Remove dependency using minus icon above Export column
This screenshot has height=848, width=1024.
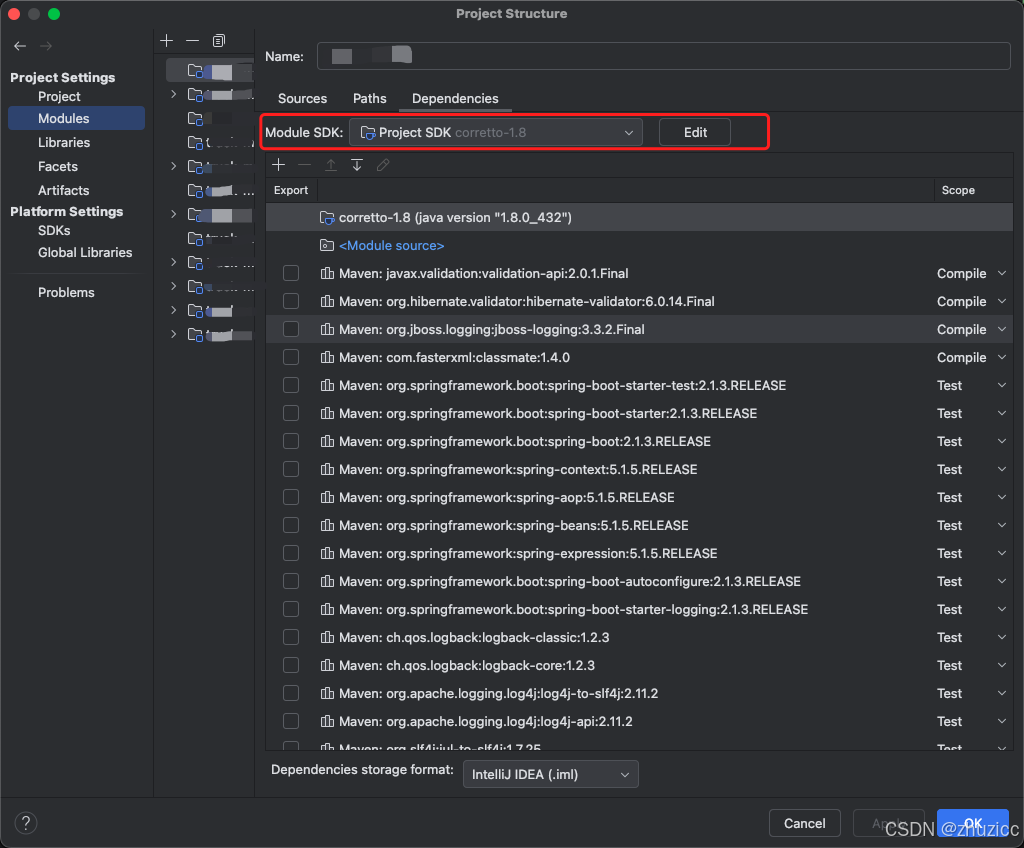click(304, 165)
